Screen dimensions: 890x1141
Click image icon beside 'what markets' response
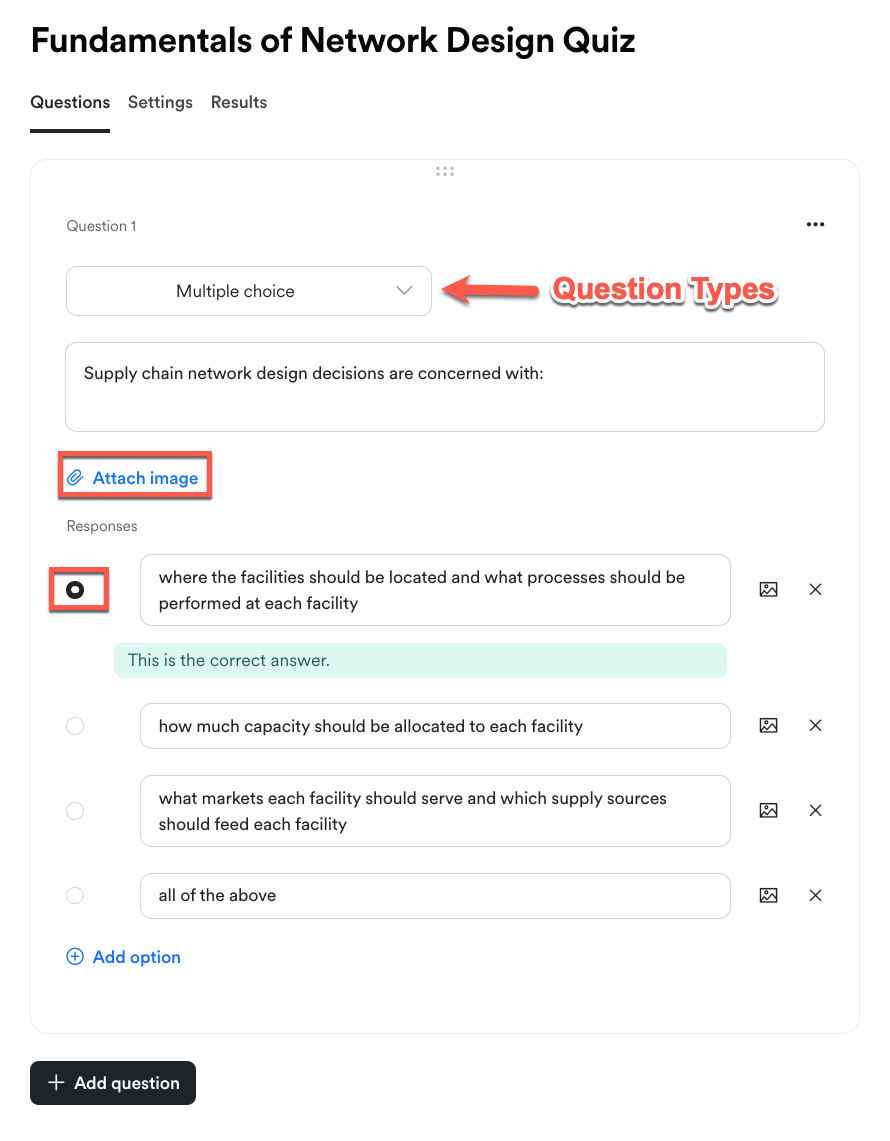[768, 810]
